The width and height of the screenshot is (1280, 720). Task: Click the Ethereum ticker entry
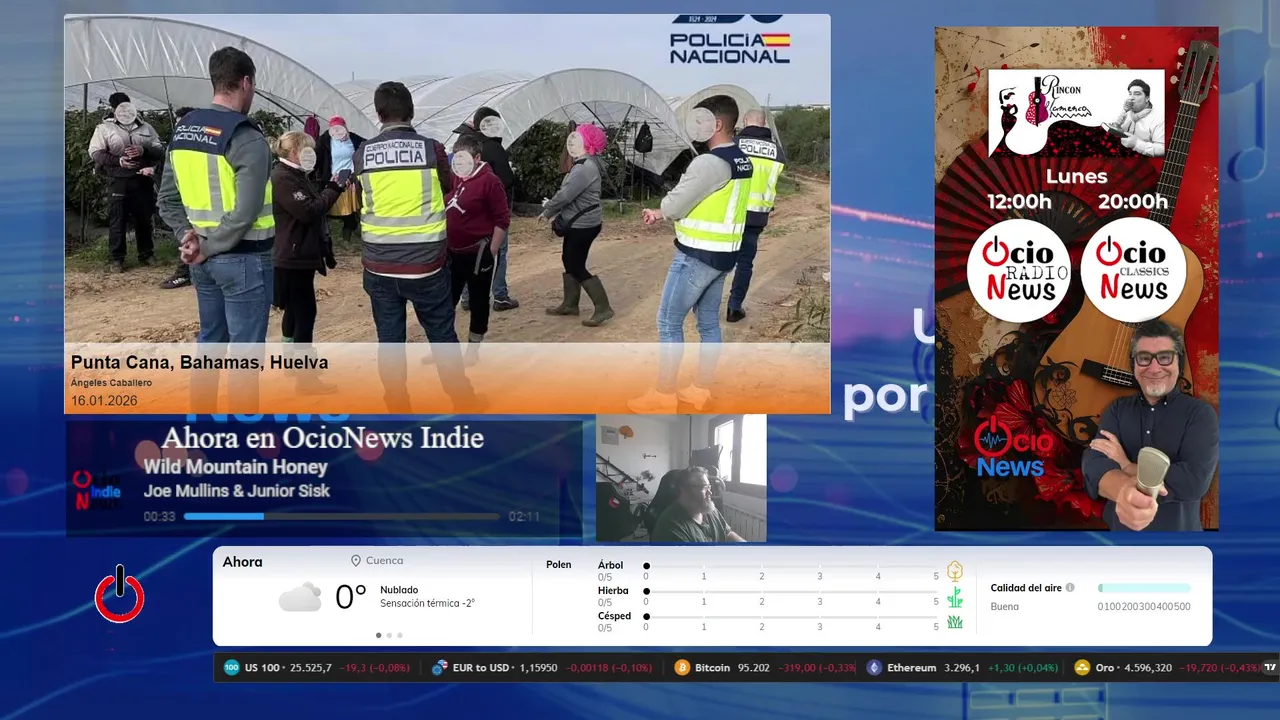963,667
